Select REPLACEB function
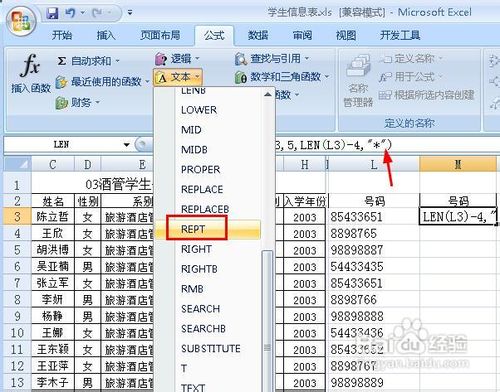The width and height of the screenshot is (500, 392). 205,209
